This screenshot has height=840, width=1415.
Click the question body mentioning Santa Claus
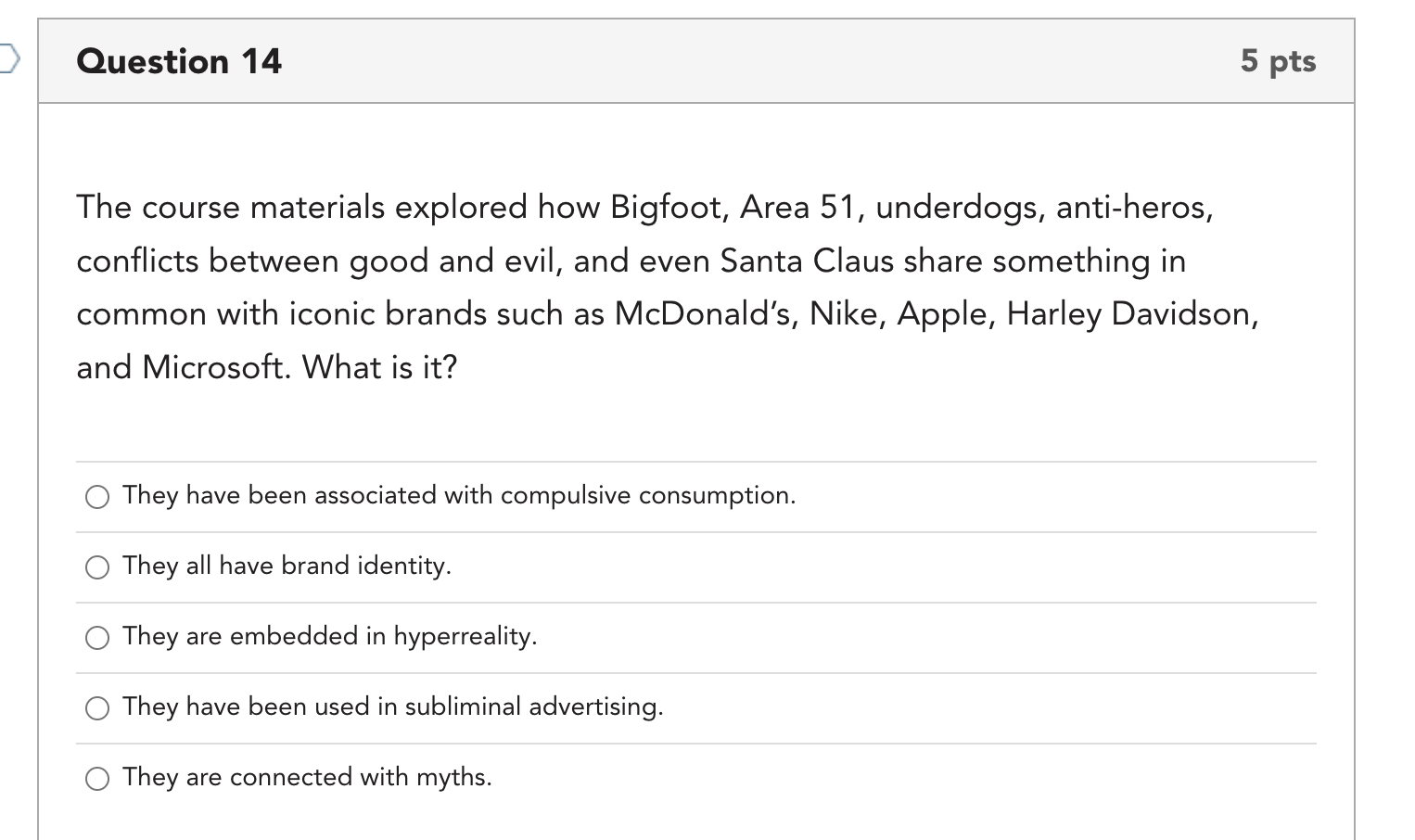631,261
